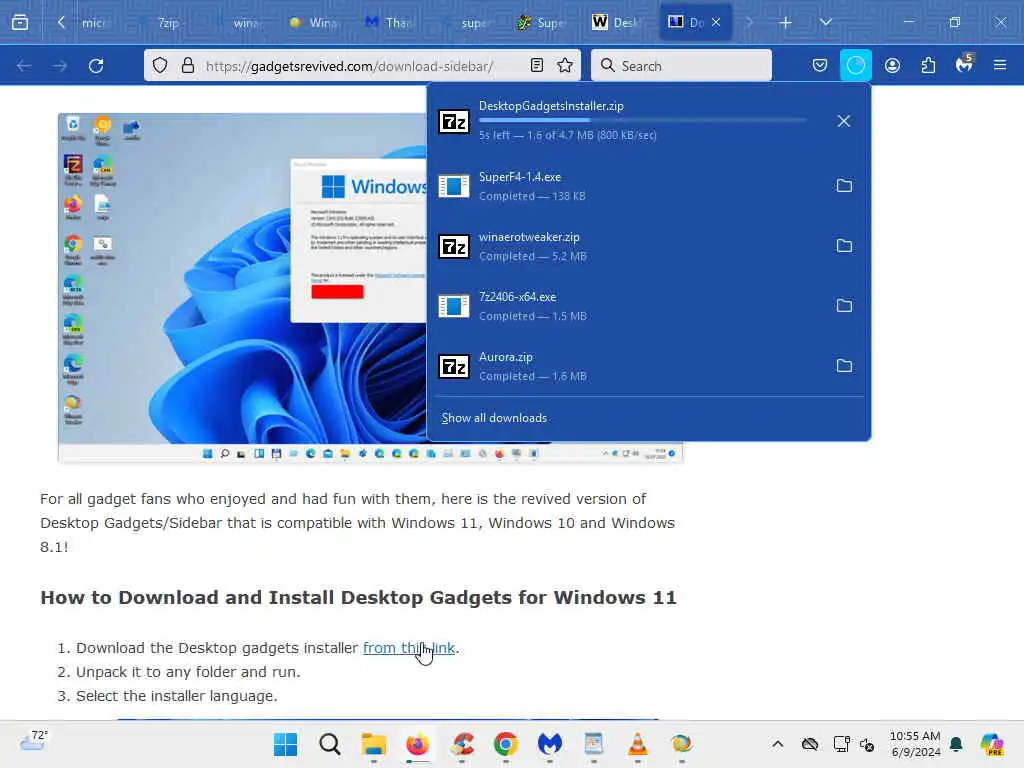Open Google Chrome from taskbar
This screenshot has height=768, width=1024.
(505, 744)
